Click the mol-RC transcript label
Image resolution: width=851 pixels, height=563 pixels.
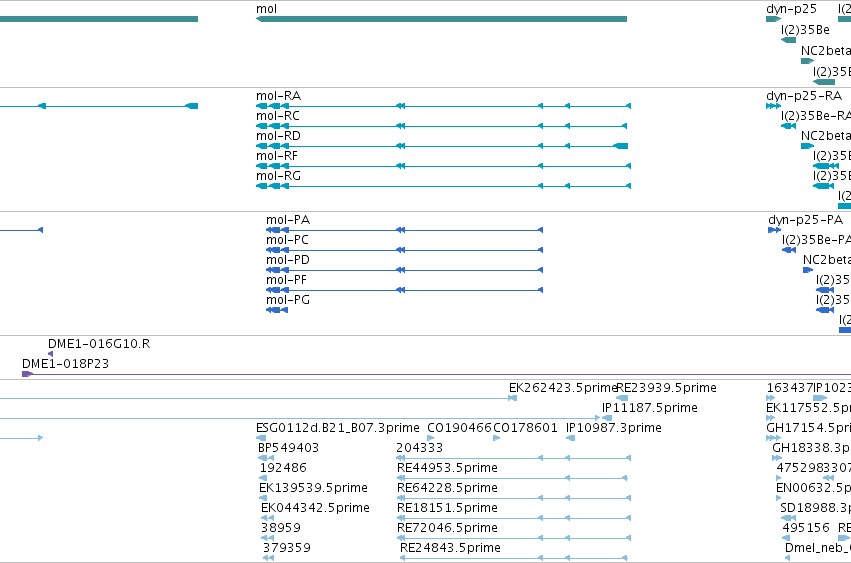(x=278, y=116)
